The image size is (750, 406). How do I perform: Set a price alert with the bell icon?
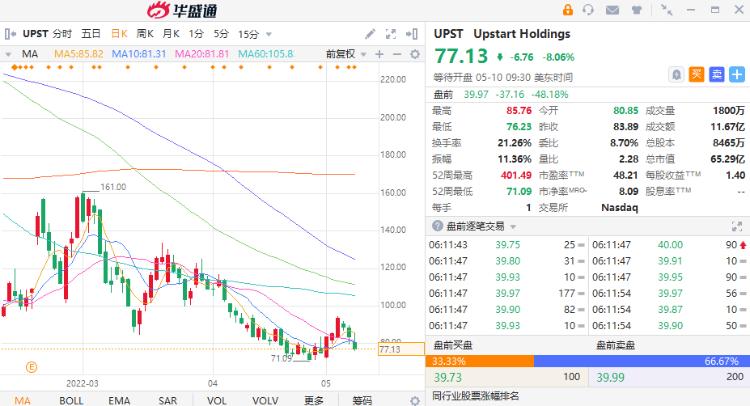point(676,75)
